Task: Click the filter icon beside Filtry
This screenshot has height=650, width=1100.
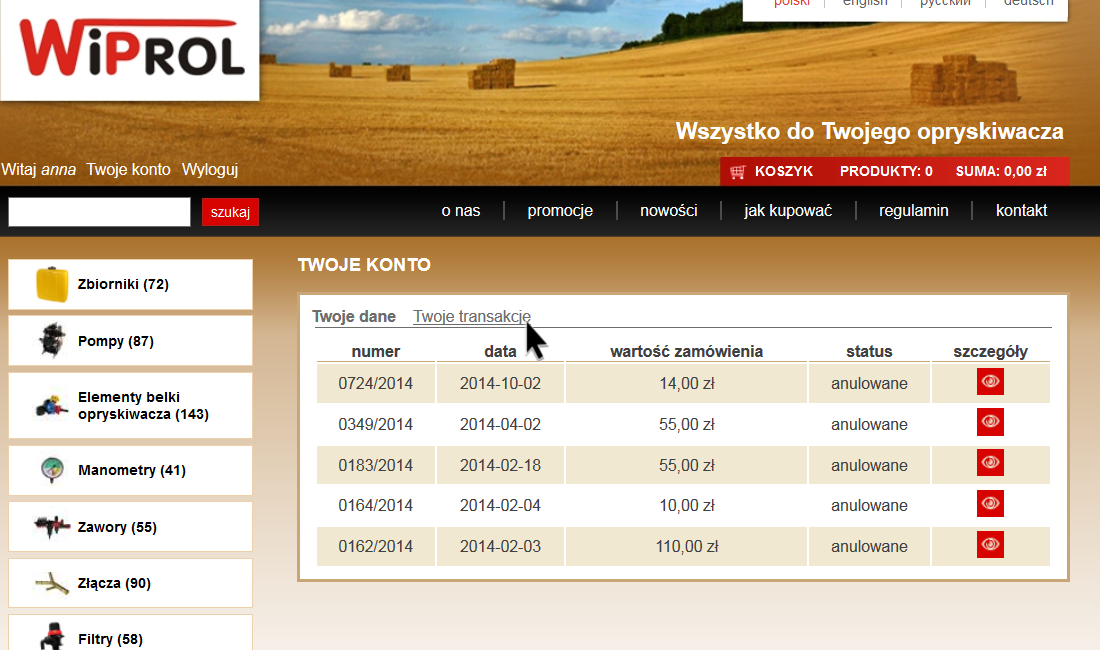Action: coord(52,637)
